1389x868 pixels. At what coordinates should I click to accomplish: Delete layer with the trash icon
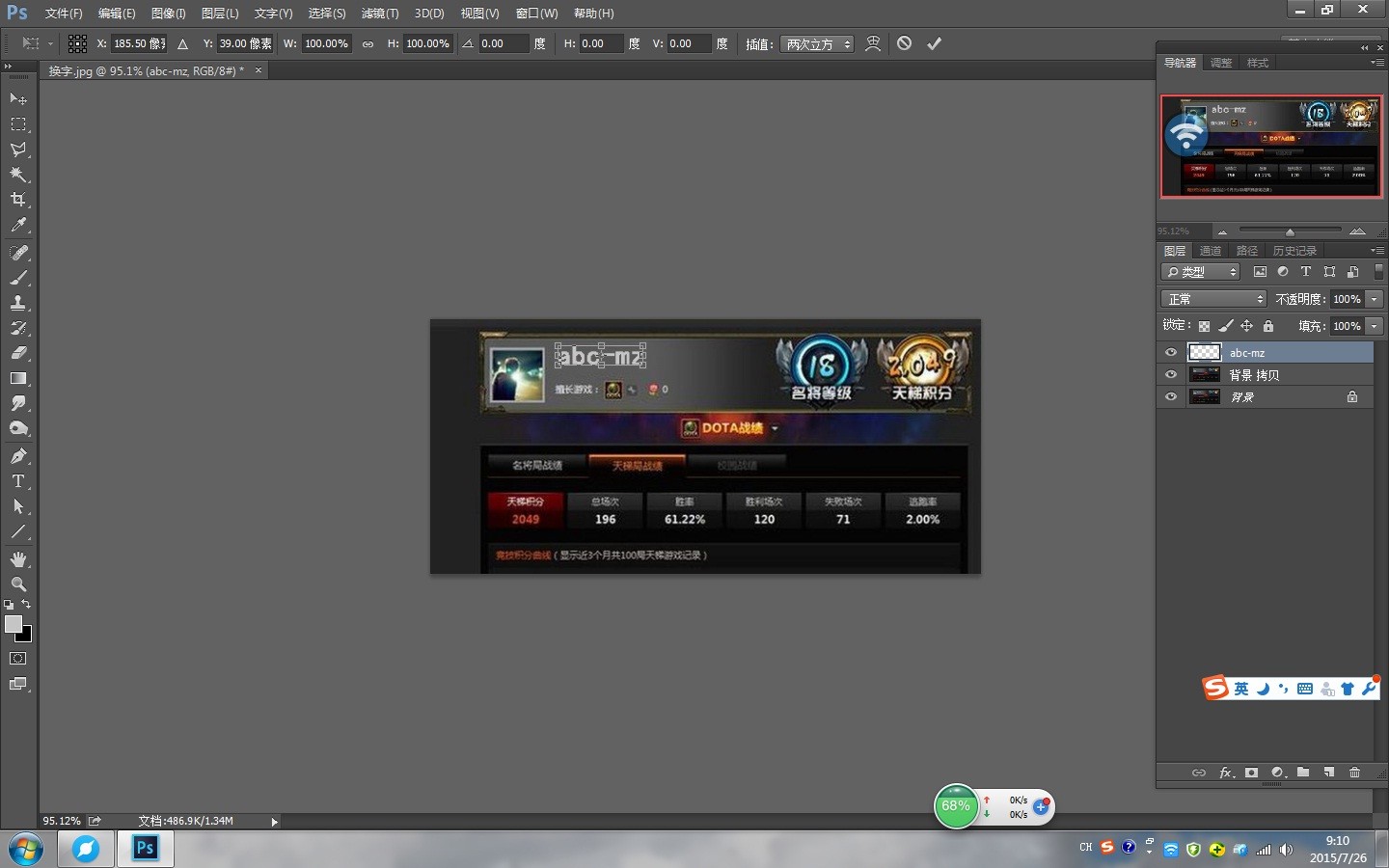[x=1354, y=773]
